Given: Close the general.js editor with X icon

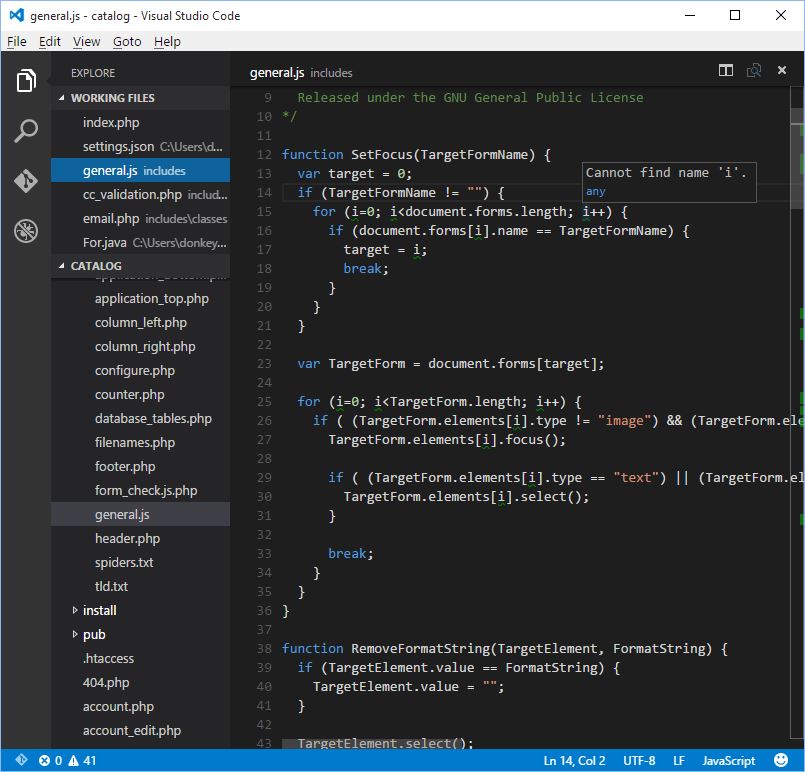Looking at the screenshot, I should (783, 71).
